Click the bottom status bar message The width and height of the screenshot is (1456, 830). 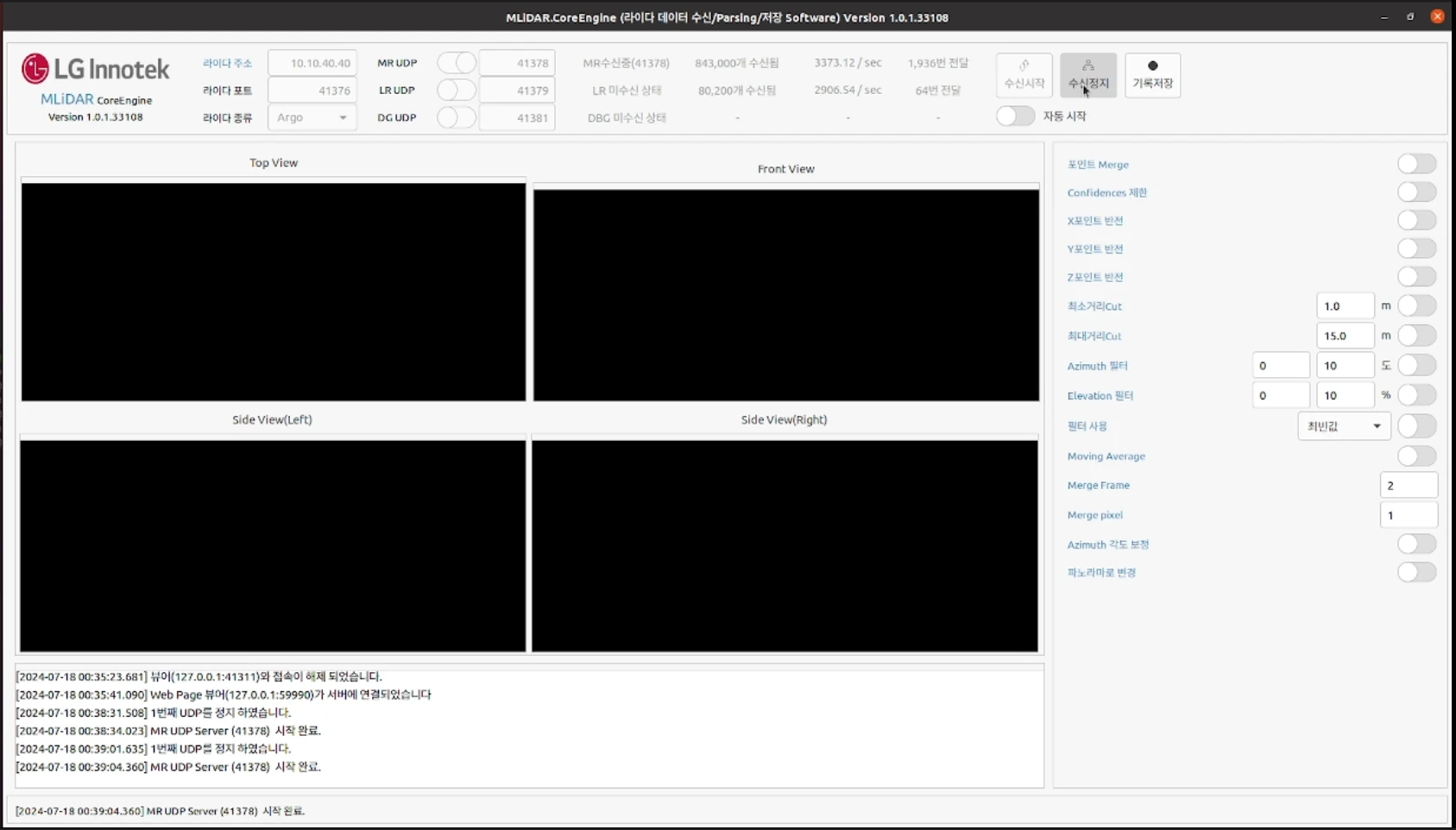click(x=161, y=811)
